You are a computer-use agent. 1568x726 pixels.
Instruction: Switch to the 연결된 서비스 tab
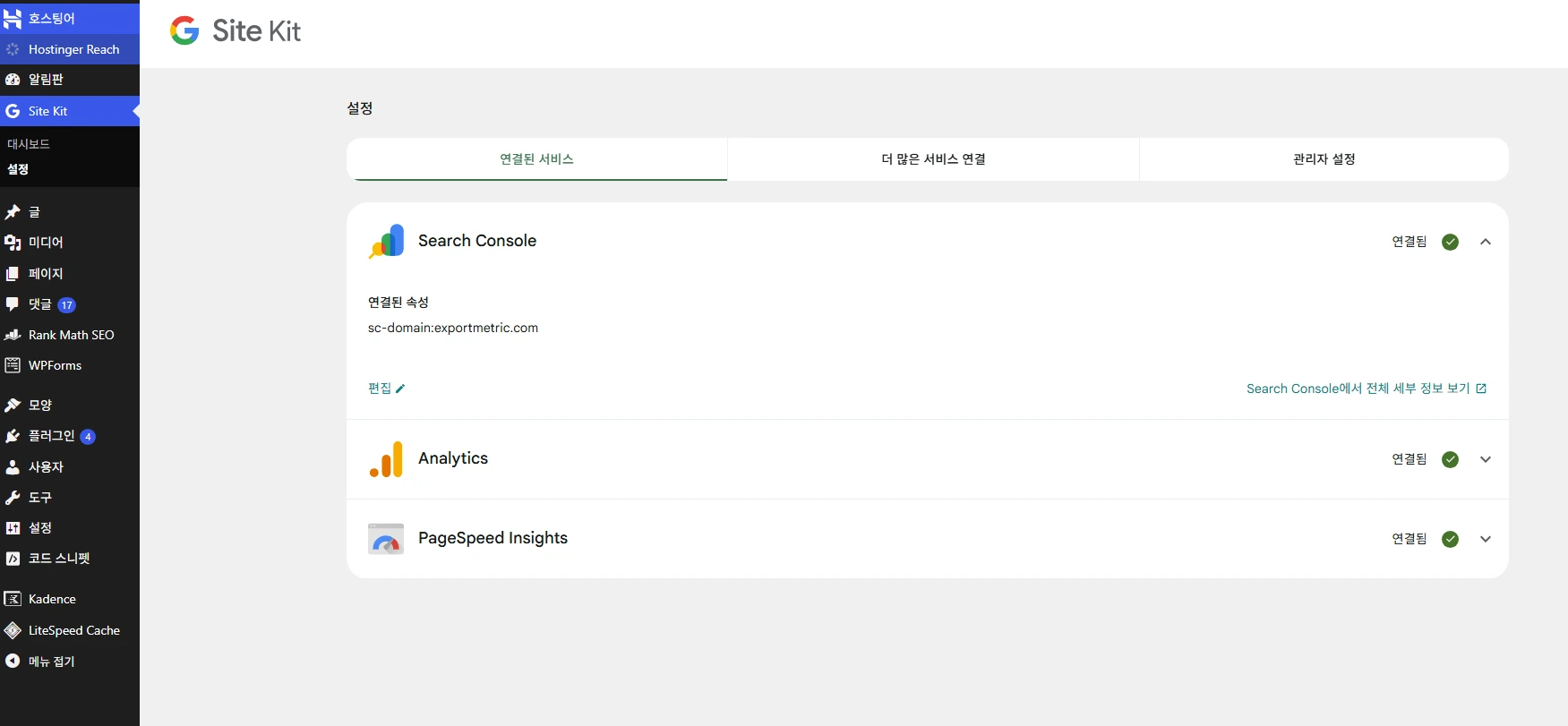pos(536,159)
